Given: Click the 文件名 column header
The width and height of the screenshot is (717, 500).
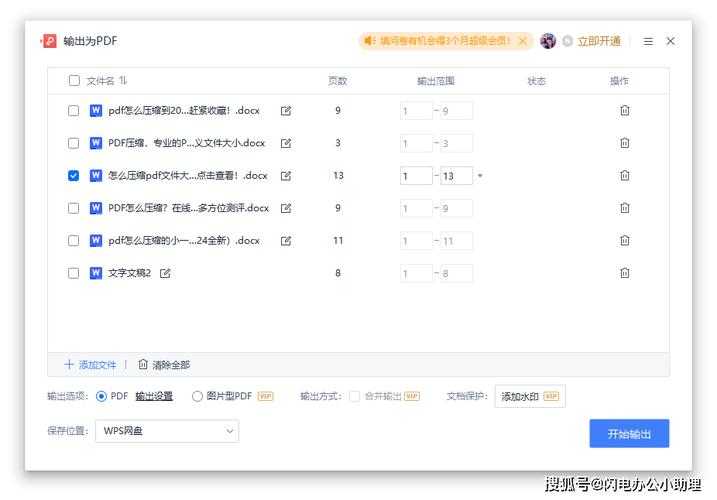Looking at the screenshot, I should pyautogui.click(x=100, y=81).
